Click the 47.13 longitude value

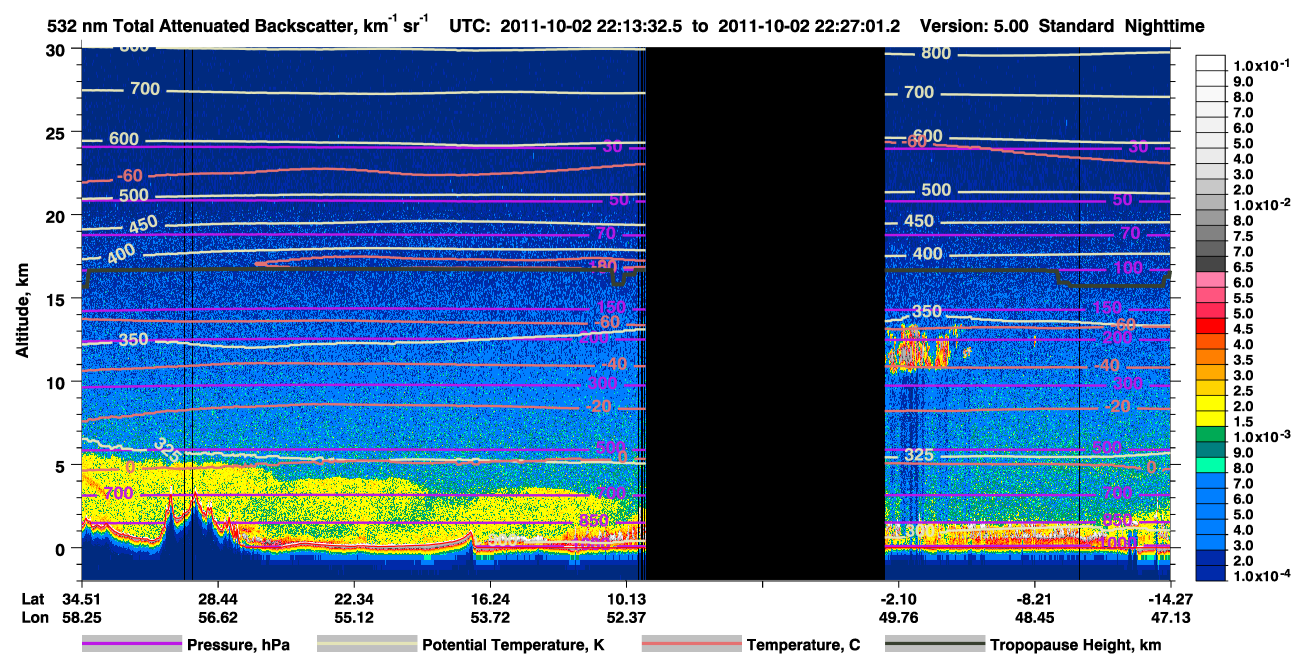pyautogui.click(x=1171, y=617)
